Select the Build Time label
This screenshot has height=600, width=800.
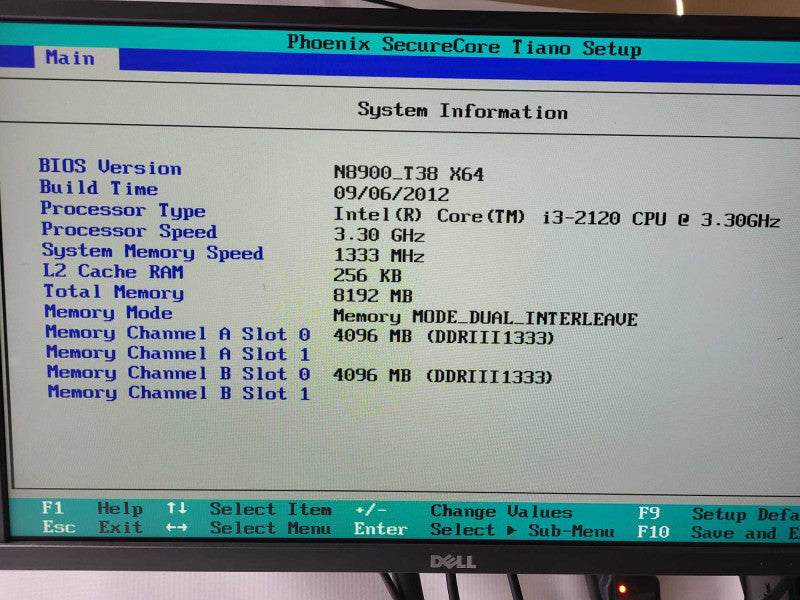[x=99, y=188]
